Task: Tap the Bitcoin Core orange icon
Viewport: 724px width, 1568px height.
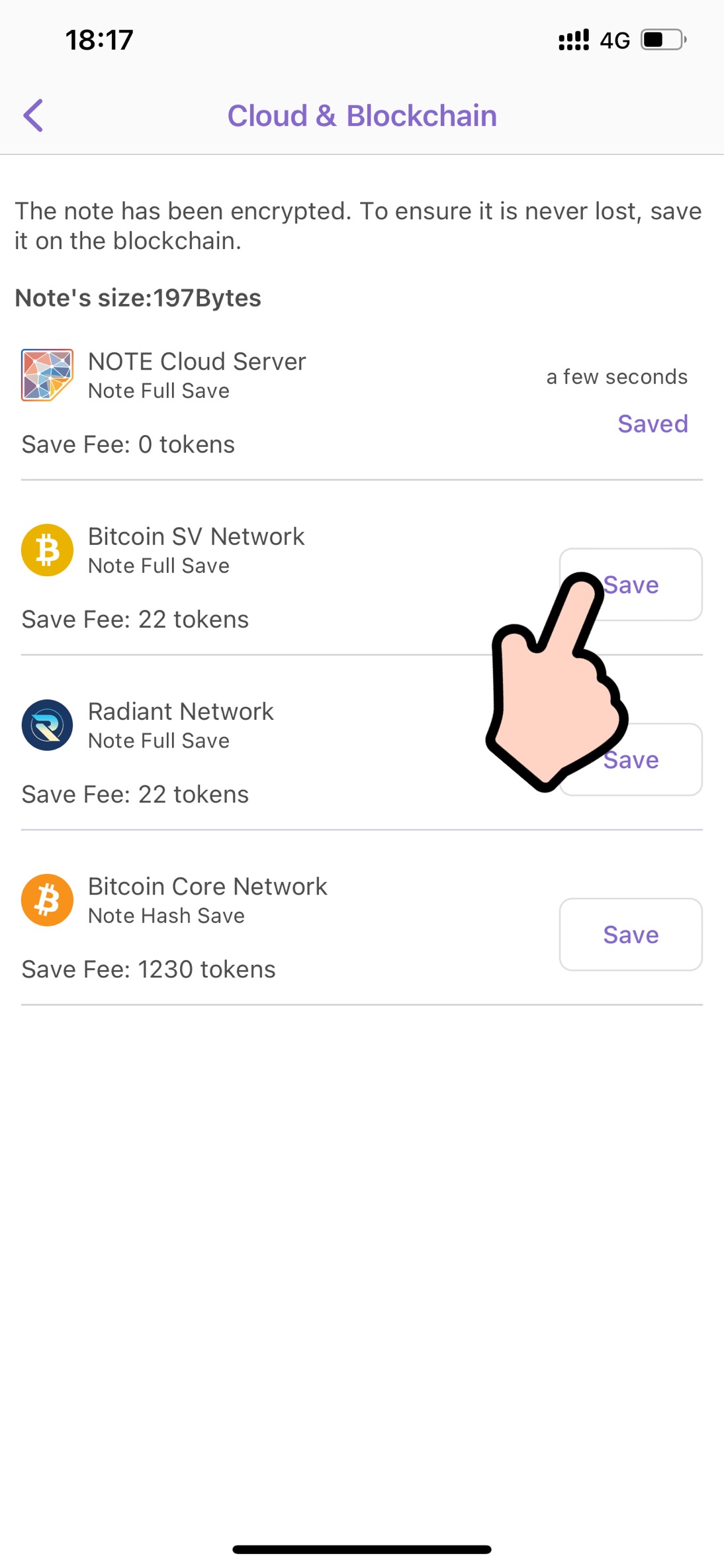Action: coord(47,900)
